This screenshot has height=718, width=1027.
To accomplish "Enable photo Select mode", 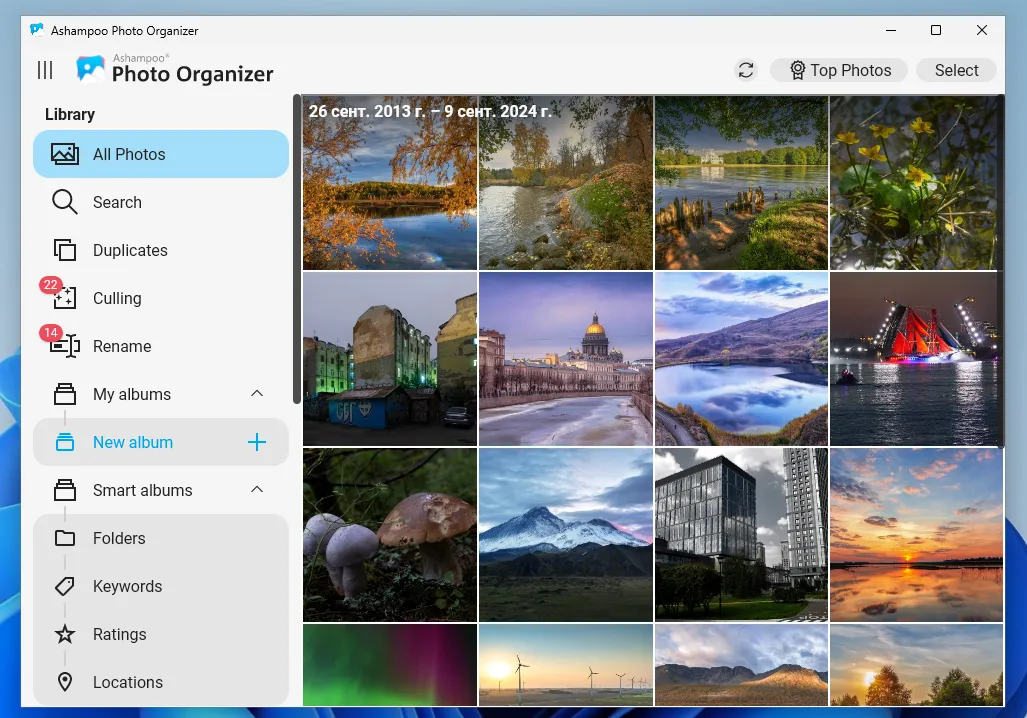I will point(955,70).
